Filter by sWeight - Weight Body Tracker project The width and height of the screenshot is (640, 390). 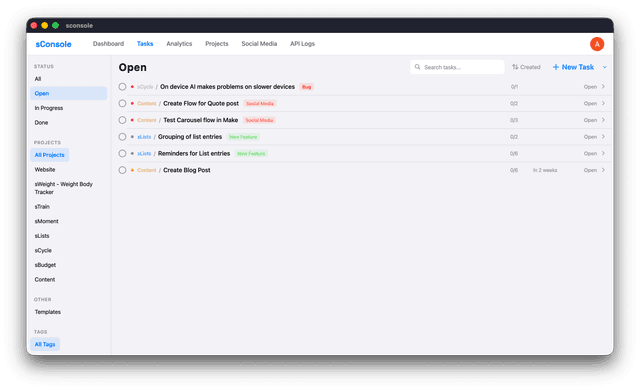[x=64, y=188]
